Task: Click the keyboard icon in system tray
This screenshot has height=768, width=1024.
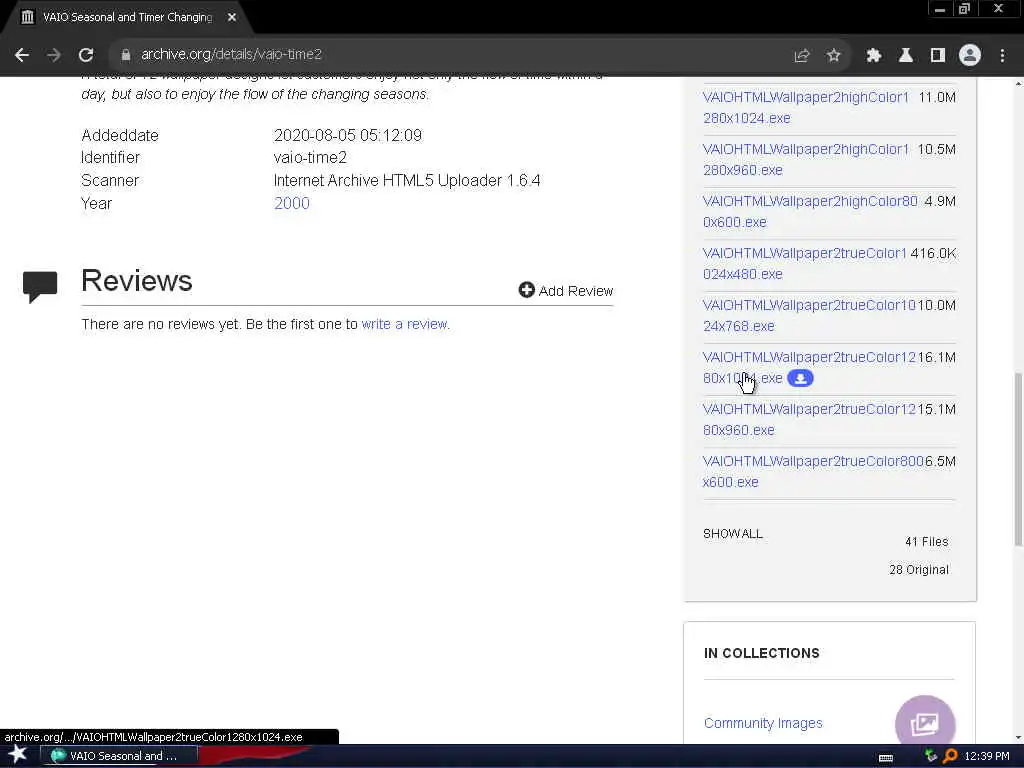Action: point(886,757)
